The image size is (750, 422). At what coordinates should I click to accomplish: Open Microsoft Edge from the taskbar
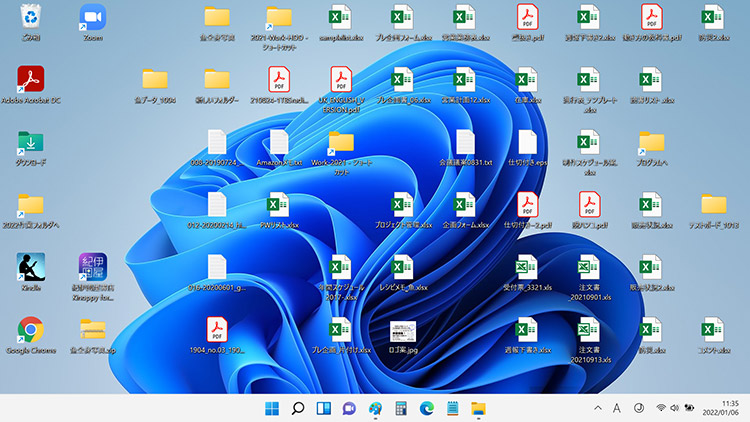click(427, 408)
